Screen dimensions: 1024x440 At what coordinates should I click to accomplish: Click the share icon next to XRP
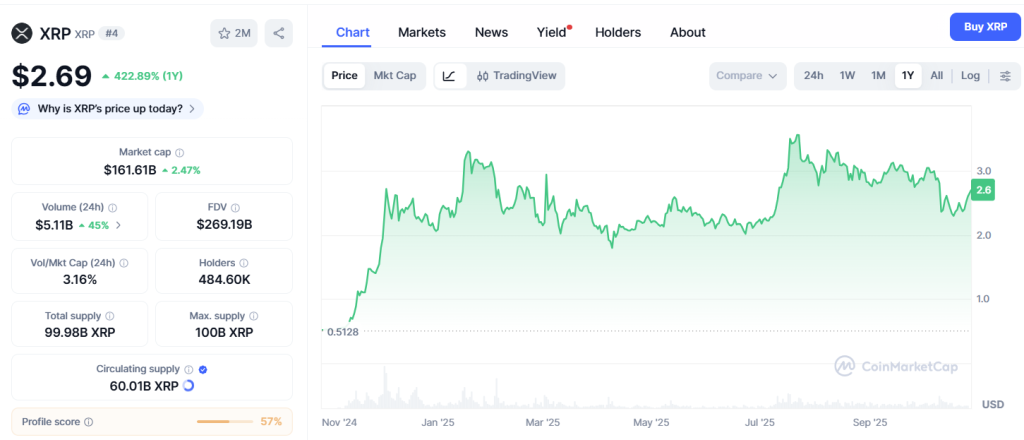278,33
